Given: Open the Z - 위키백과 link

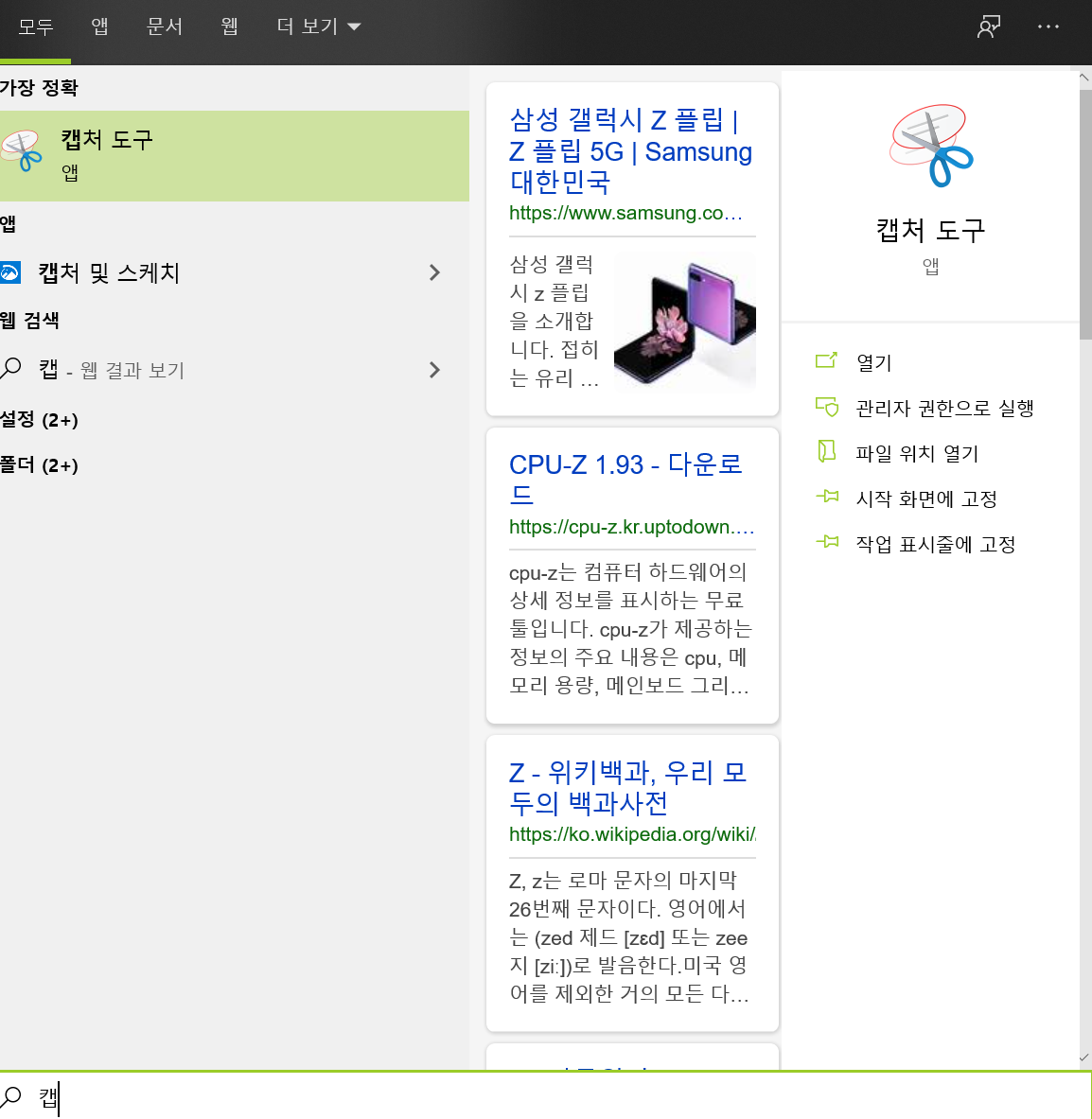Looking at the screenshot, I should 628,788.
